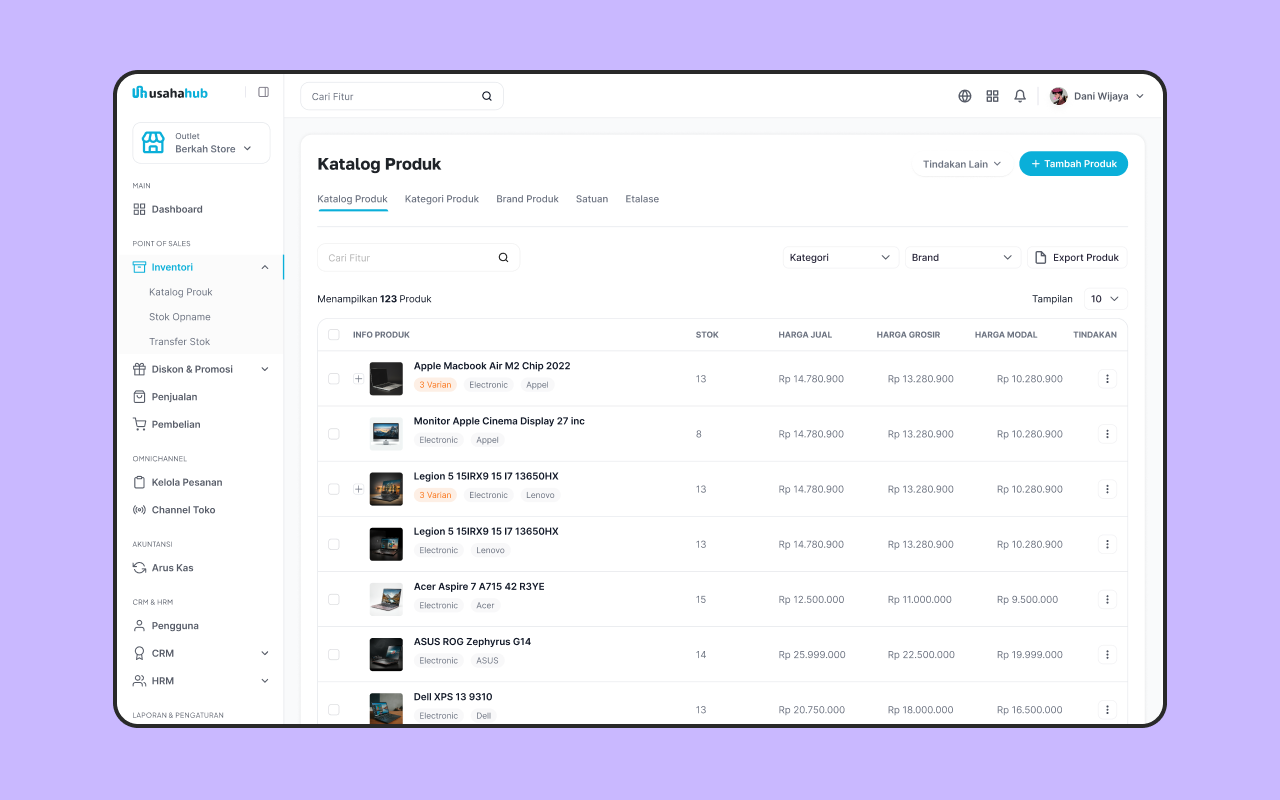
Task: Open the Outlet Berkah Store dropdown
Action: pyautogui.click(x=201, y=143)
